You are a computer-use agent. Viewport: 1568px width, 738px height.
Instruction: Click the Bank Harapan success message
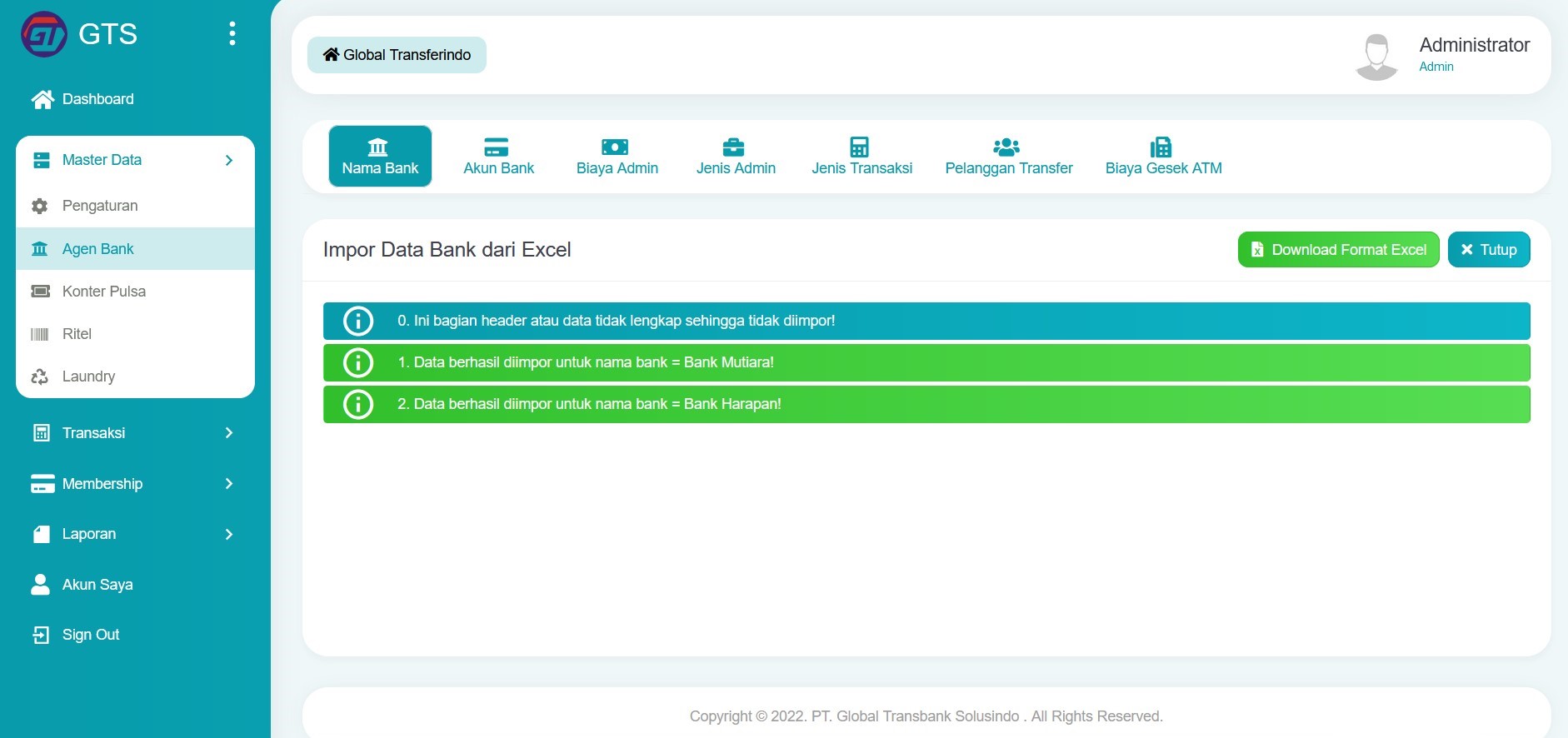[926, 404]
